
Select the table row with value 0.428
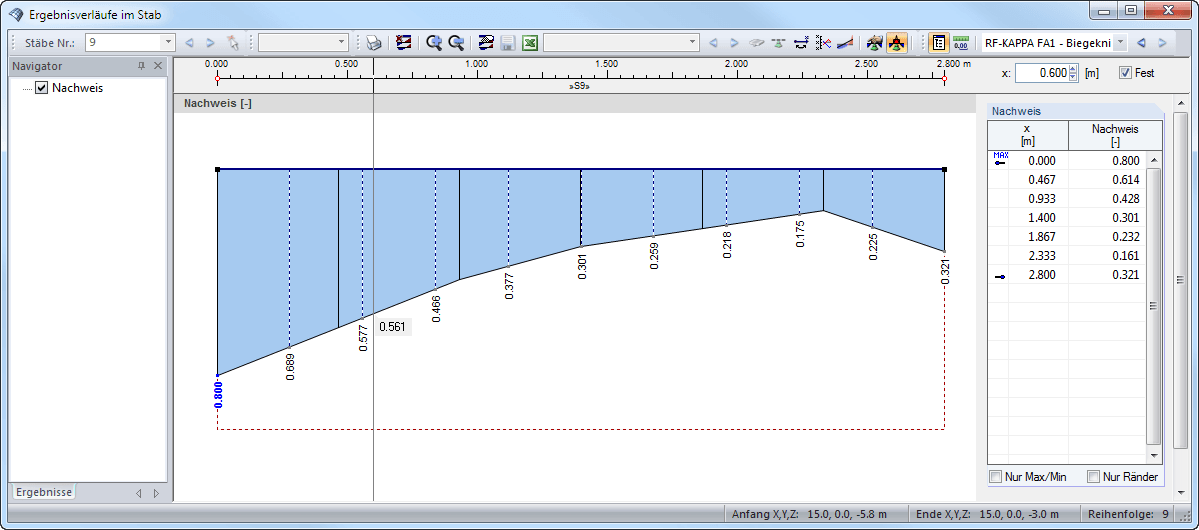(1067, 199)
